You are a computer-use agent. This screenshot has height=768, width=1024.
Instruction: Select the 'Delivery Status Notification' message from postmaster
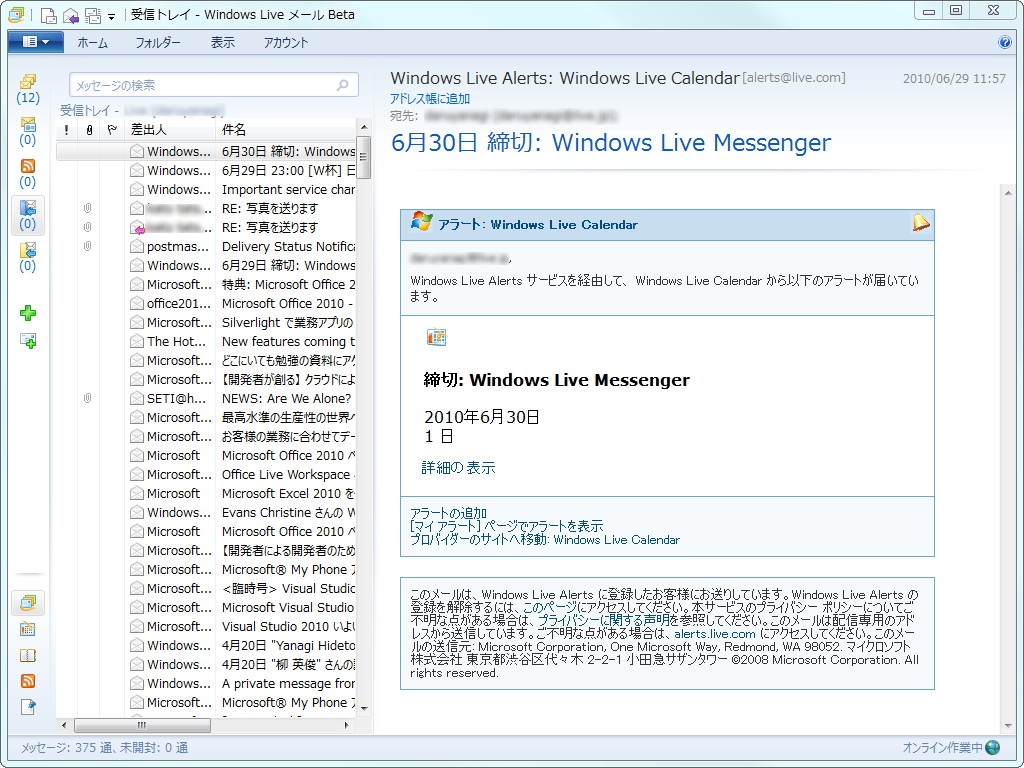pos(206,247)
